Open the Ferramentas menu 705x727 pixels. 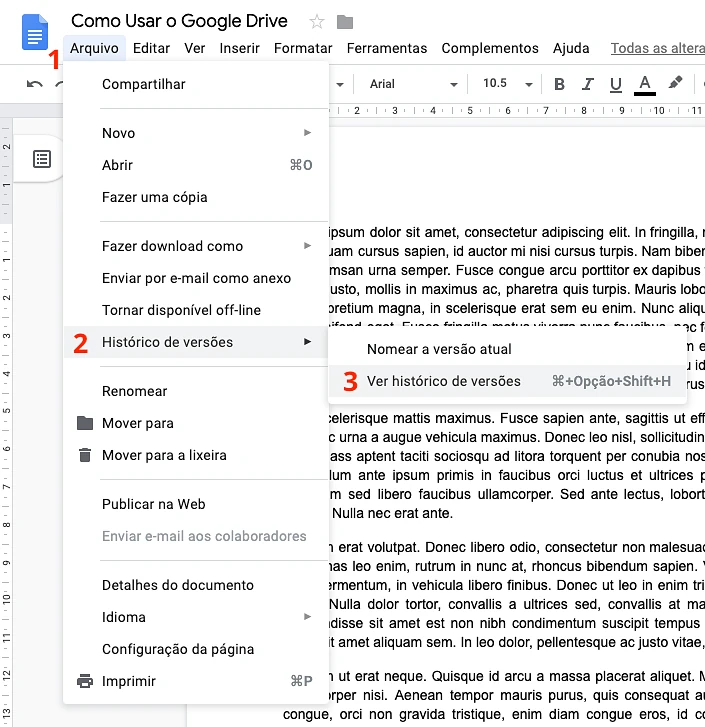coord(387,48)
